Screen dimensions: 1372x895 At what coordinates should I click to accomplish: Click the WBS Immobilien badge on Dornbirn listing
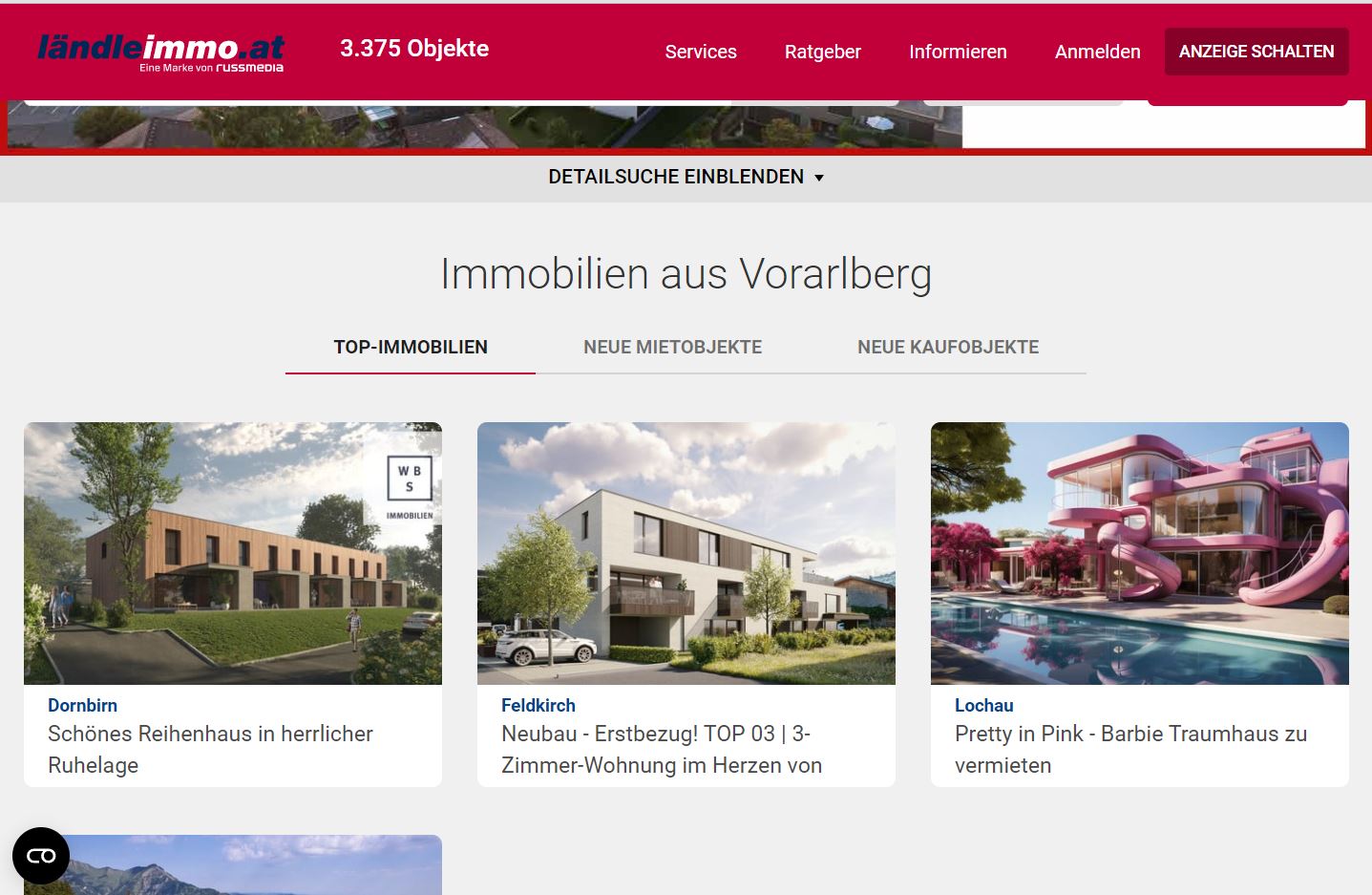[x=410, y=484]
